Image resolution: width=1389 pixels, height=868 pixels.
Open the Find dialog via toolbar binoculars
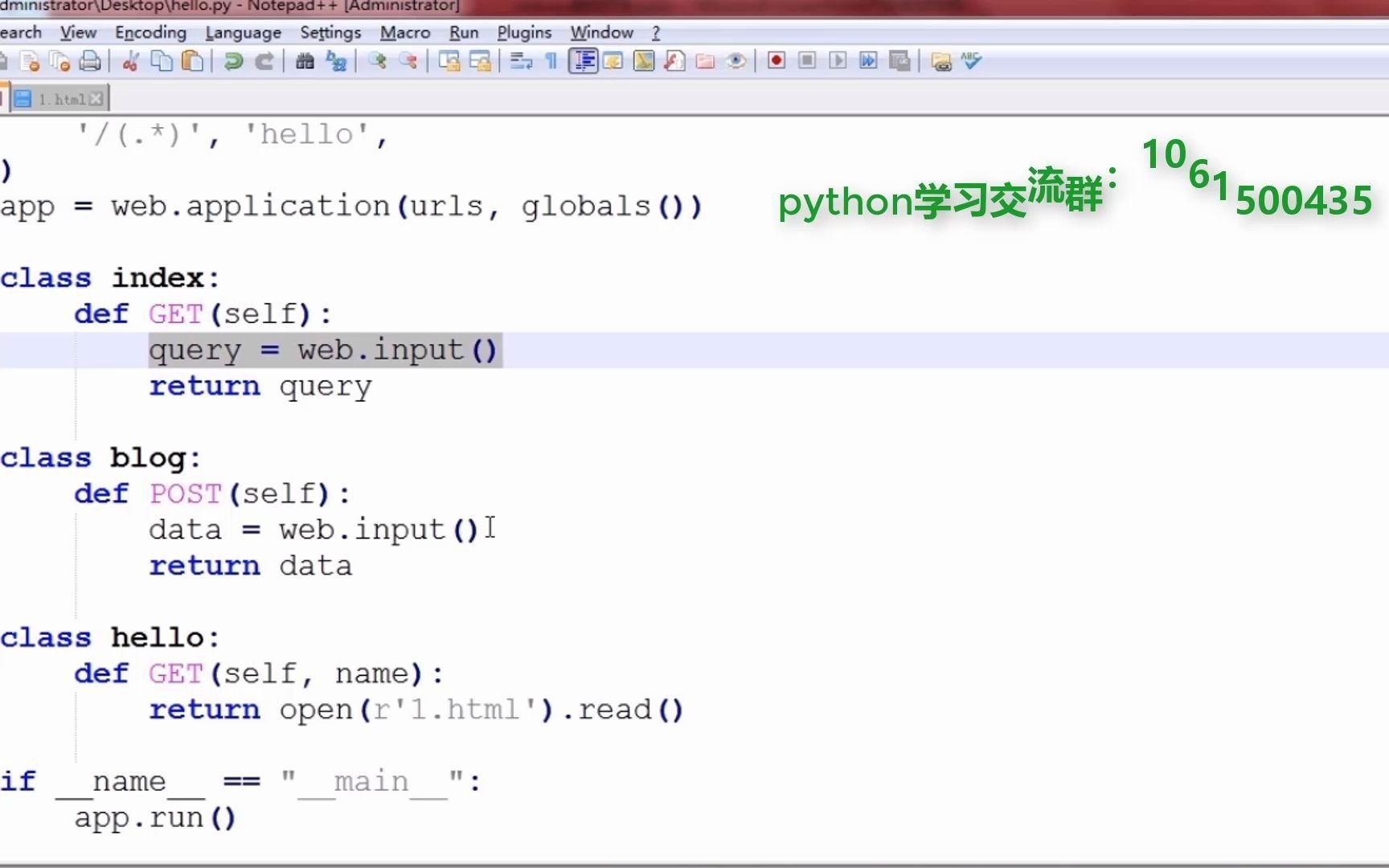click(x=305, y=60)
